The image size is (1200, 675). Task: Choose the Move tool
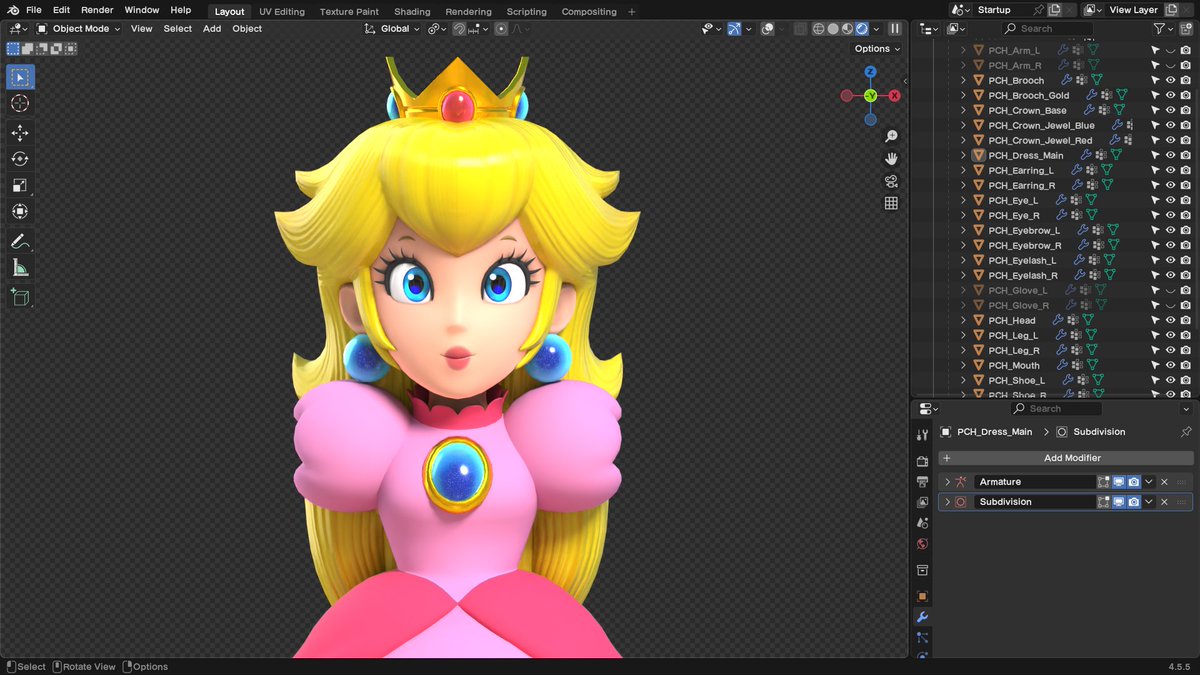[x=20, y=133]
